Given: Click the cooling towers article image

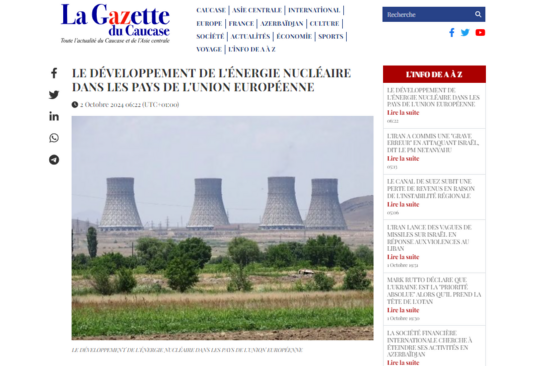Looking at the screenshot, I should [x=223, y=228].
